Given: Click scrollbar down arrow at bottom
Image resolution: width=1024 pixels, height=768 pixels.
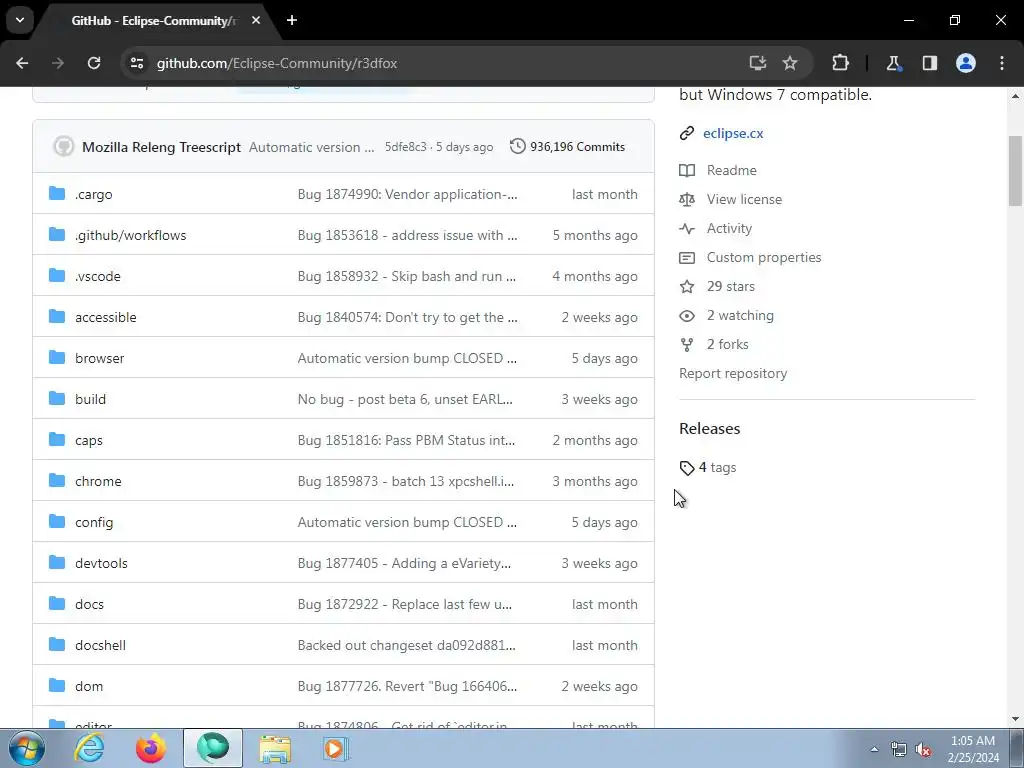Looking at the screenshot, I should tap(1015, 720).
